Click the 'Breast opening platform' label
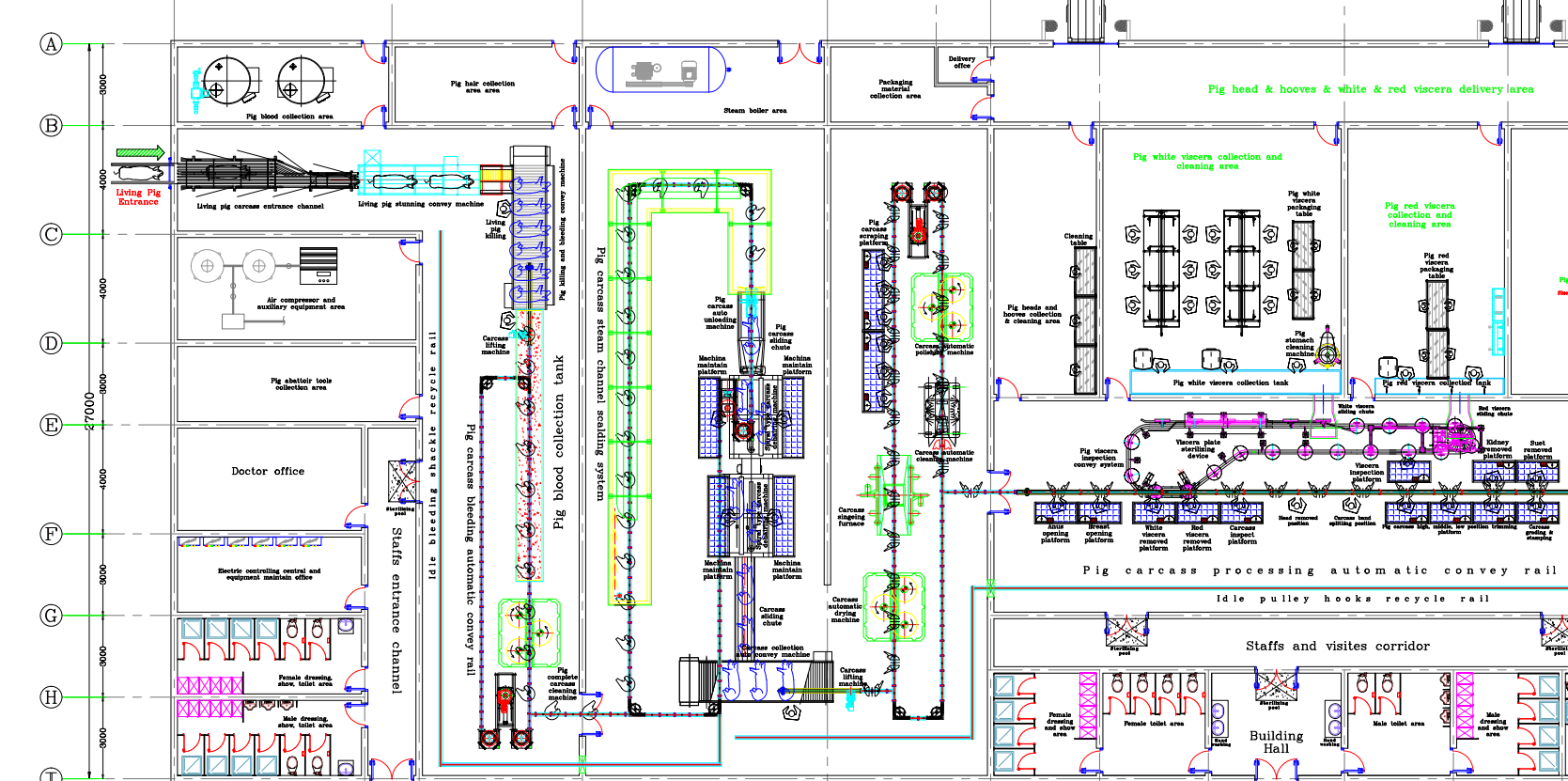Image resolution: width=1568 pixels, height=781 pixels. [x=1098, y=533]
